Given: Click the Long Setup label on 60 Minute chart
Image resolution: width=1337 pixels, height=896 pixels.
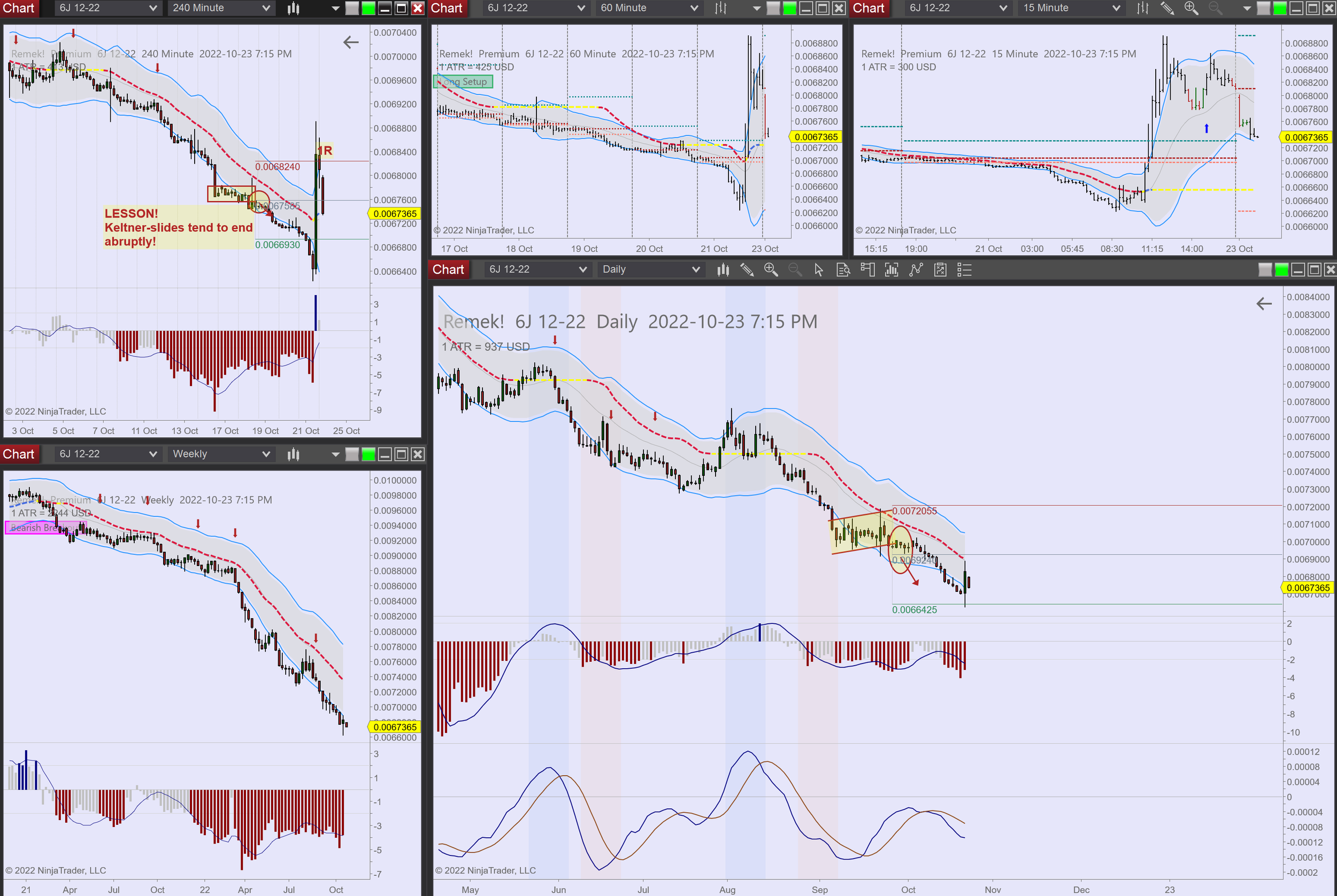Looking at the screenshot, I should (x=464, y=82).
